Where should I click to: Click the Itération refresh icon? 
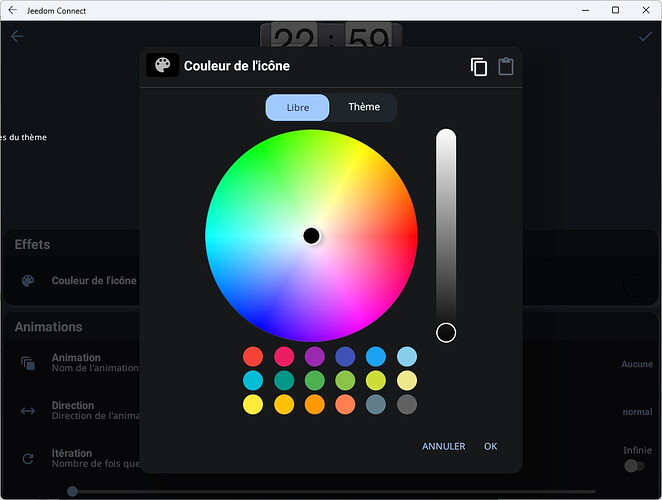point(28,459)
